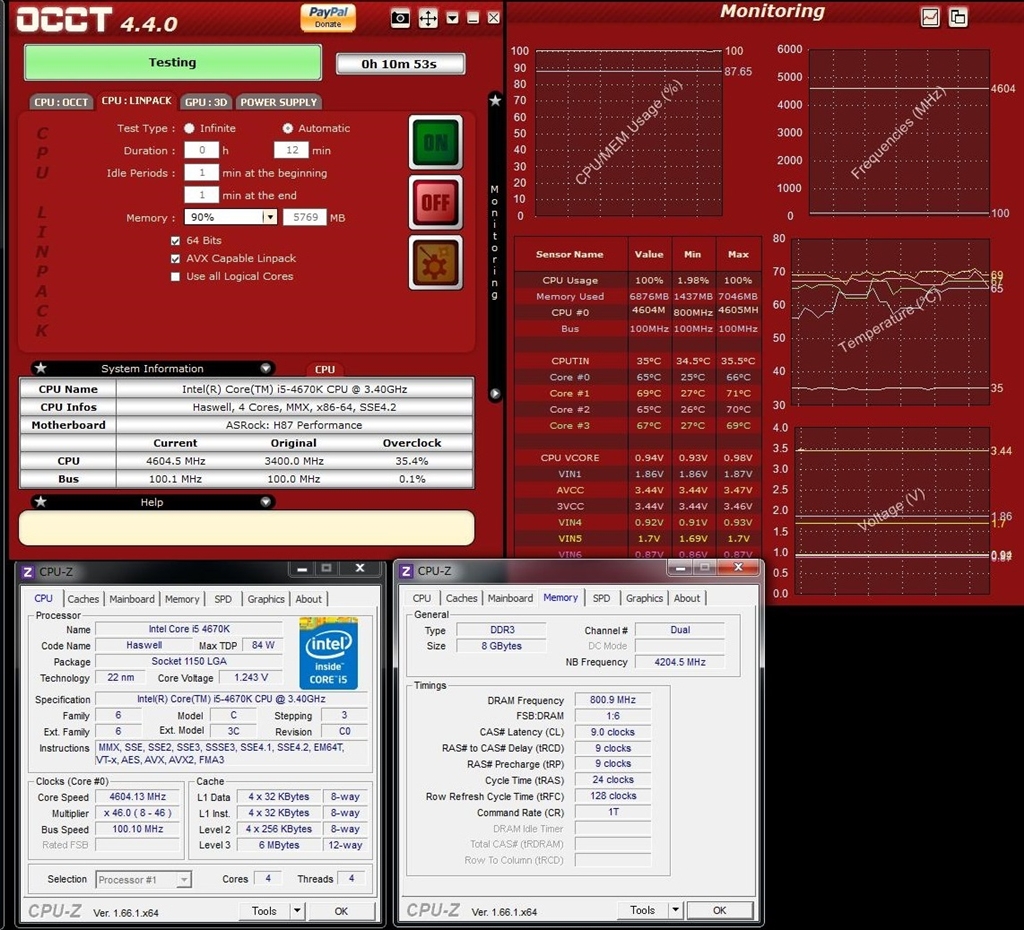Click the Voltage graph in Monitoring
The height and width of the screenshot is (930, 1024).
[892, 511]
